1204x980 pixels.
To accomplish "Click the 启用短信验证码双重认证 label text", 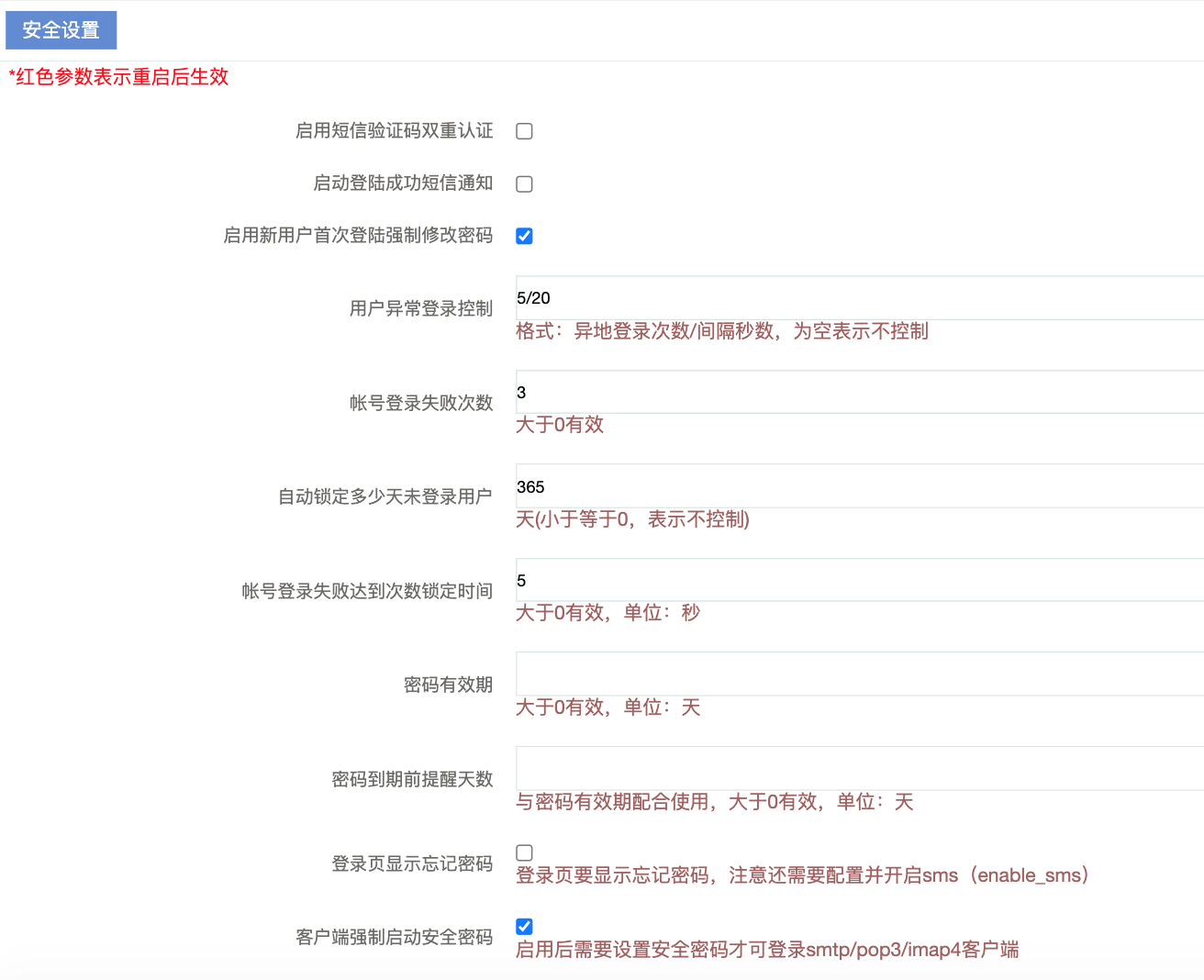I will pos(394,131).
